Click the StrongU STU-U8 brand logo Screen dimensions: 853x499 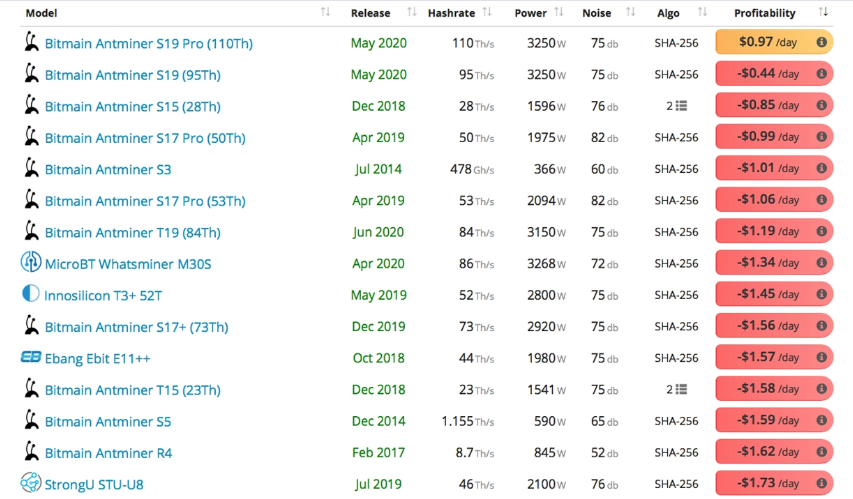(x=31, y=484)
